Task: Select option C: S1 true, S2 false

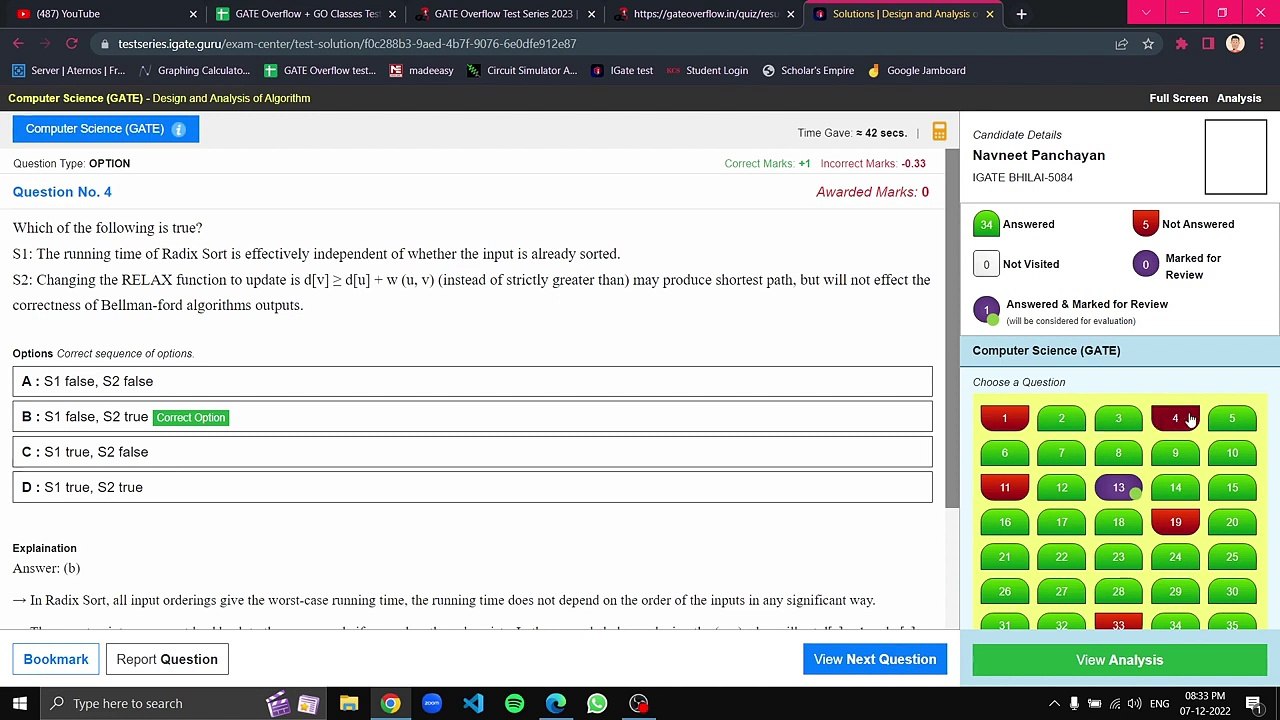Action: [472, 452]
